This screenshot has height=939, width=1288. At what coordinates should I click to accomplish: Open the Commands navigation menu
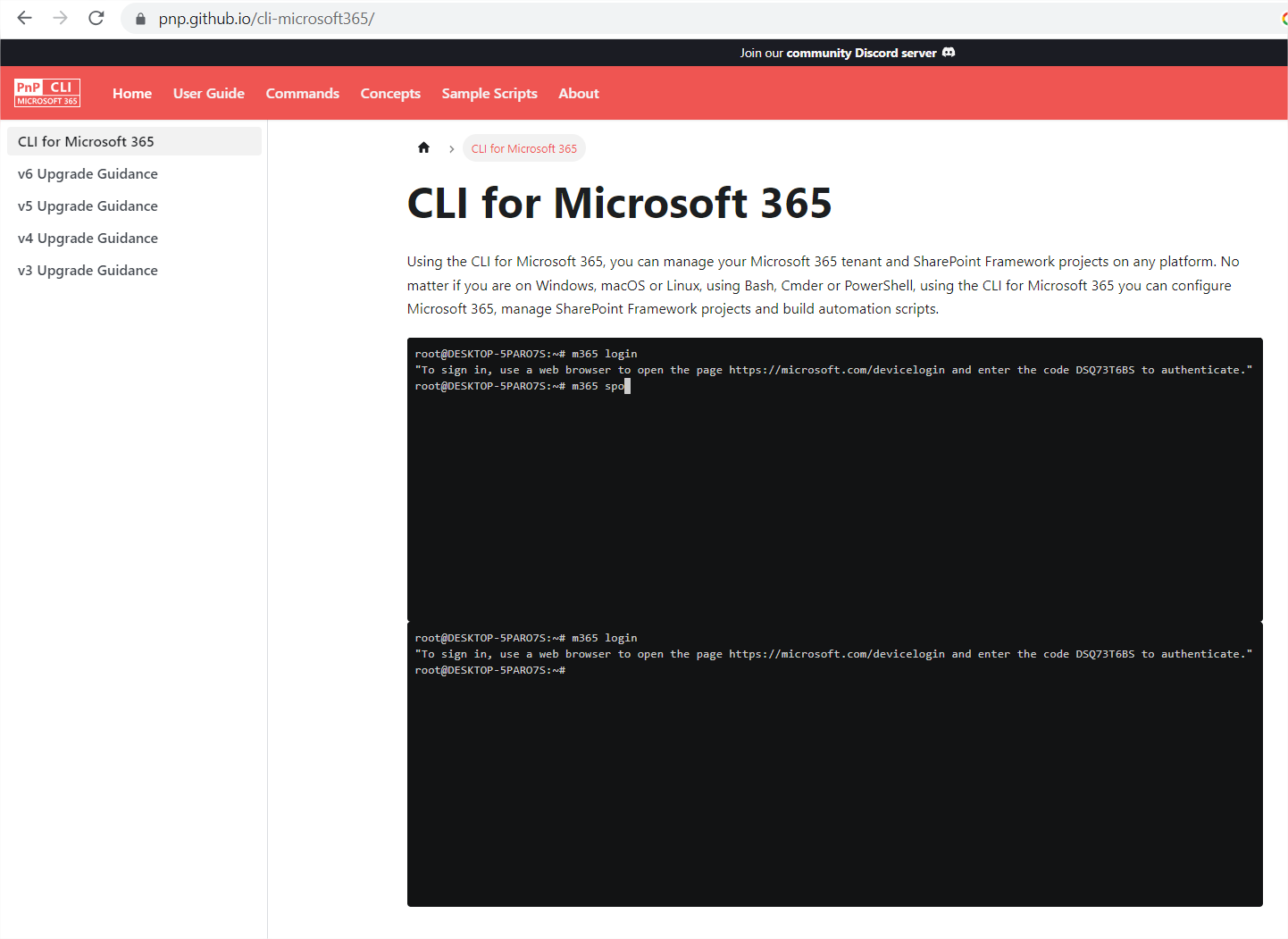pyautogui.click(x=302, y=93)
